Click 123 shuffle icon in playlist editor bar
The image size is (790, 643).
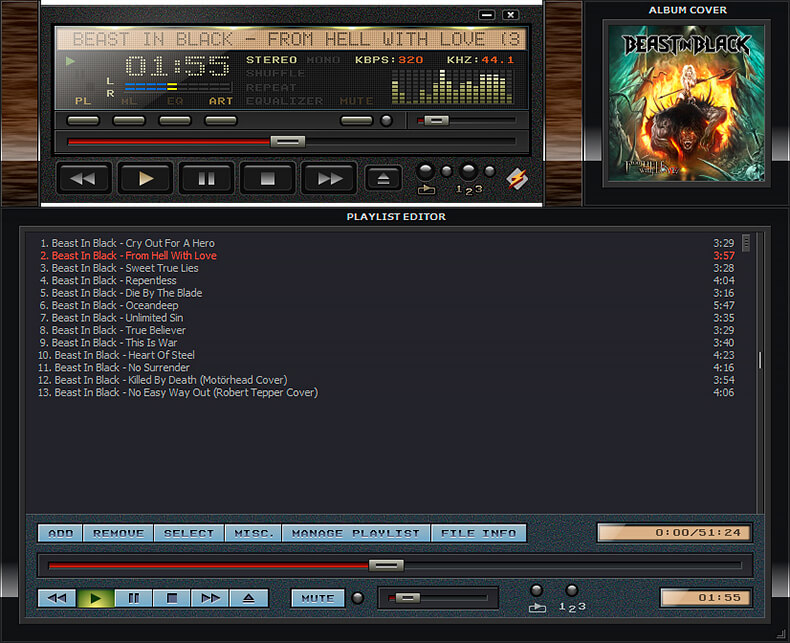pyautogui.click(x=572, y=607)
